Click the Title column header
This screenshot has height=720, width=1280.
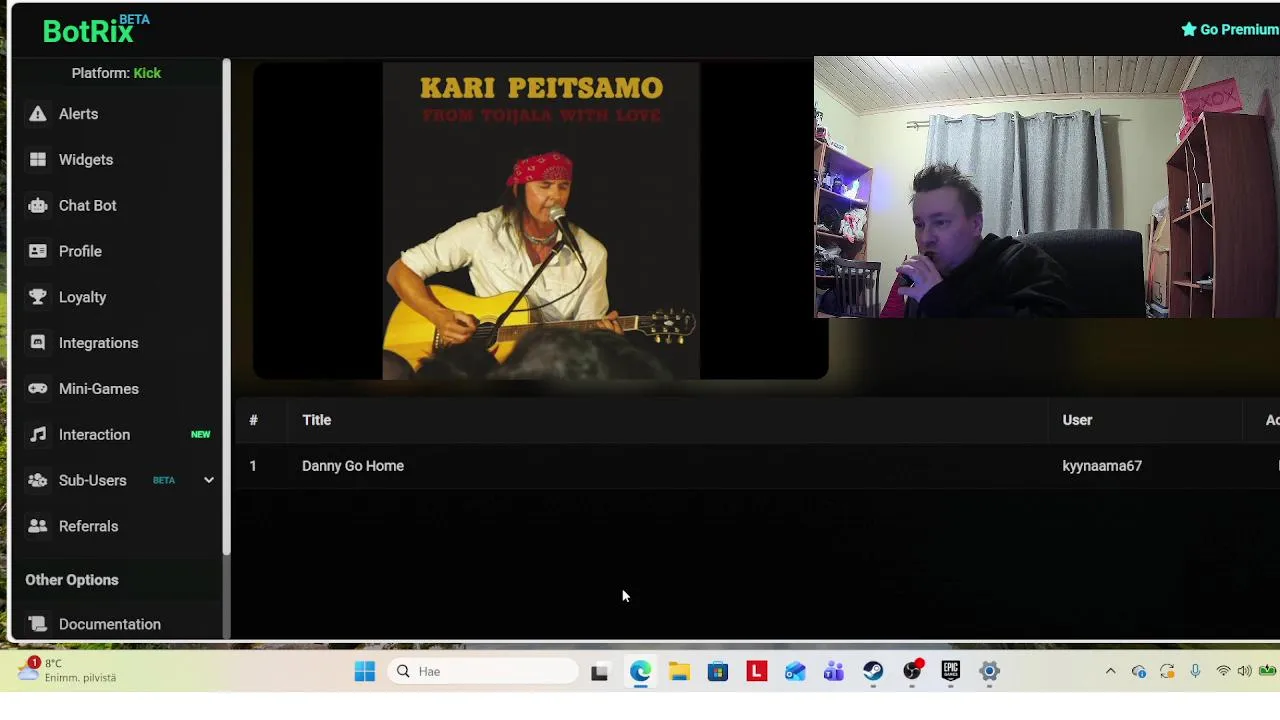[316, 420]
